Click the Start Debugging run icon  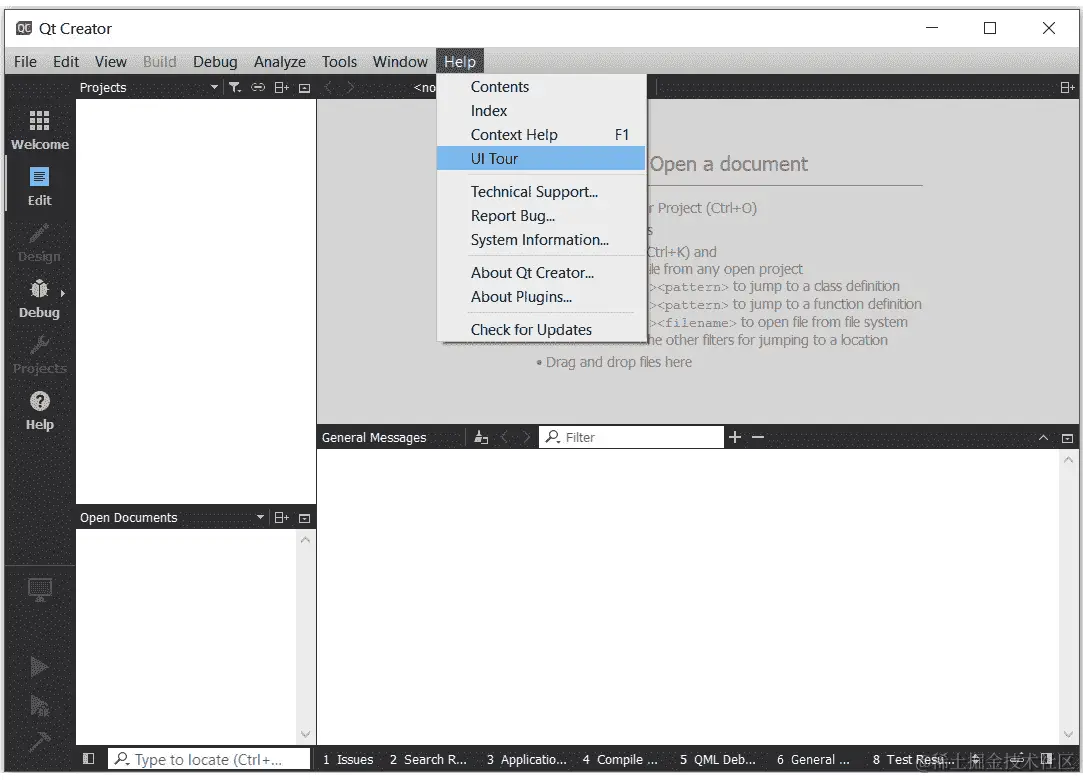click(x=39, y=705)
